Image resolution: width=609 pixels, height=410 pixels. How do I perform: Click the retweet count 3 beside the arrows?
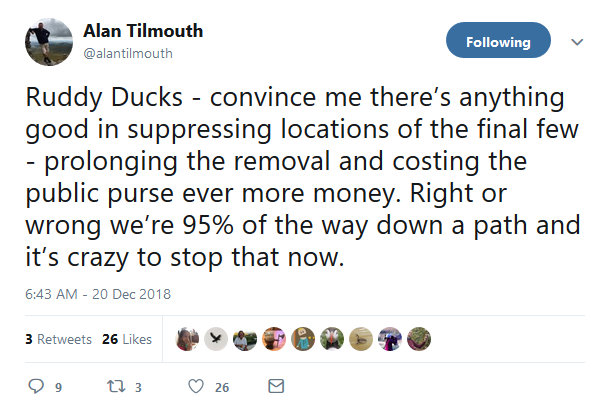[139, 387]
